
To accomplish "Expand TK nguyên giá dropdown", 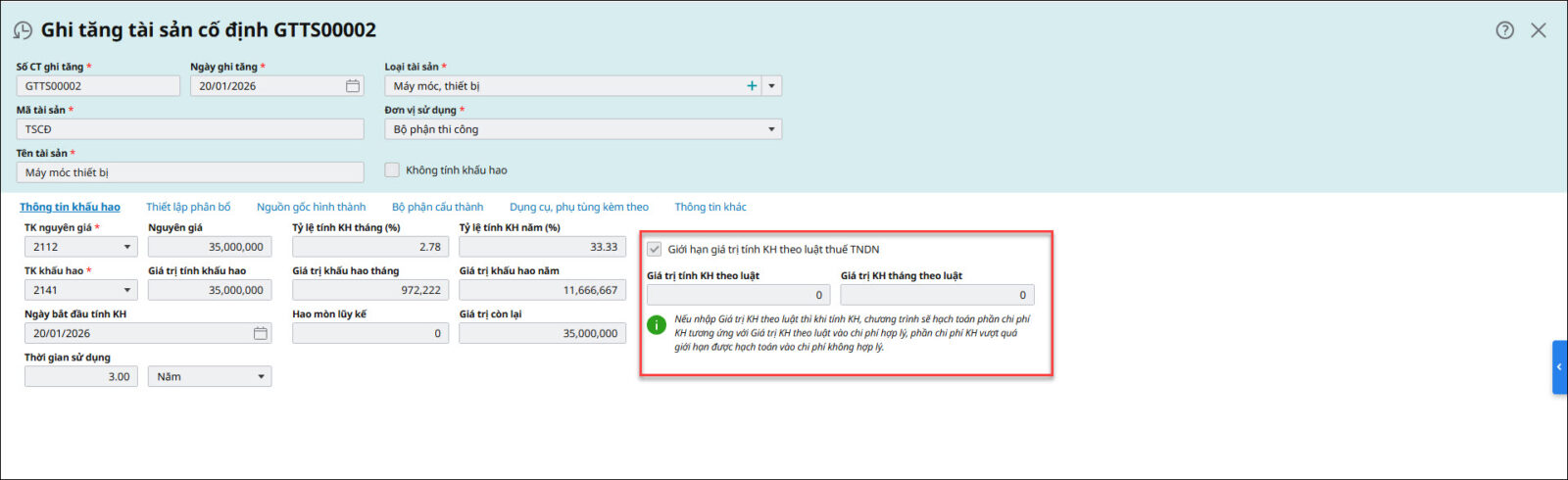I will (x=126, y=248).
